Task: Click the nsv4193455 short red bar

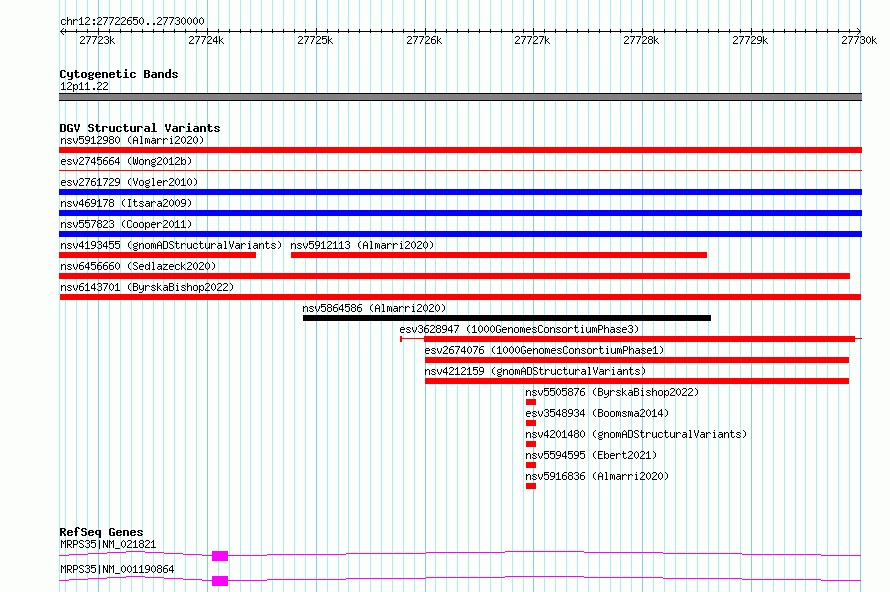Action: pos(157,255)
